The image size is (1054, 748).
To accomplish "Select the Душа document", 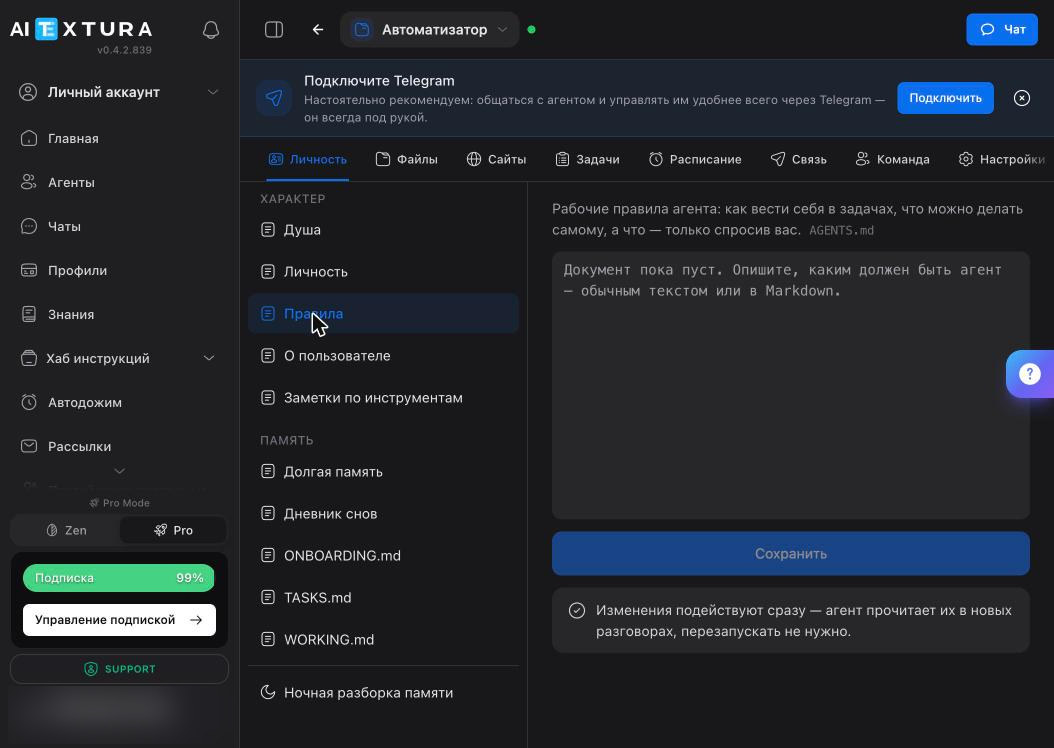I will 383,230.
